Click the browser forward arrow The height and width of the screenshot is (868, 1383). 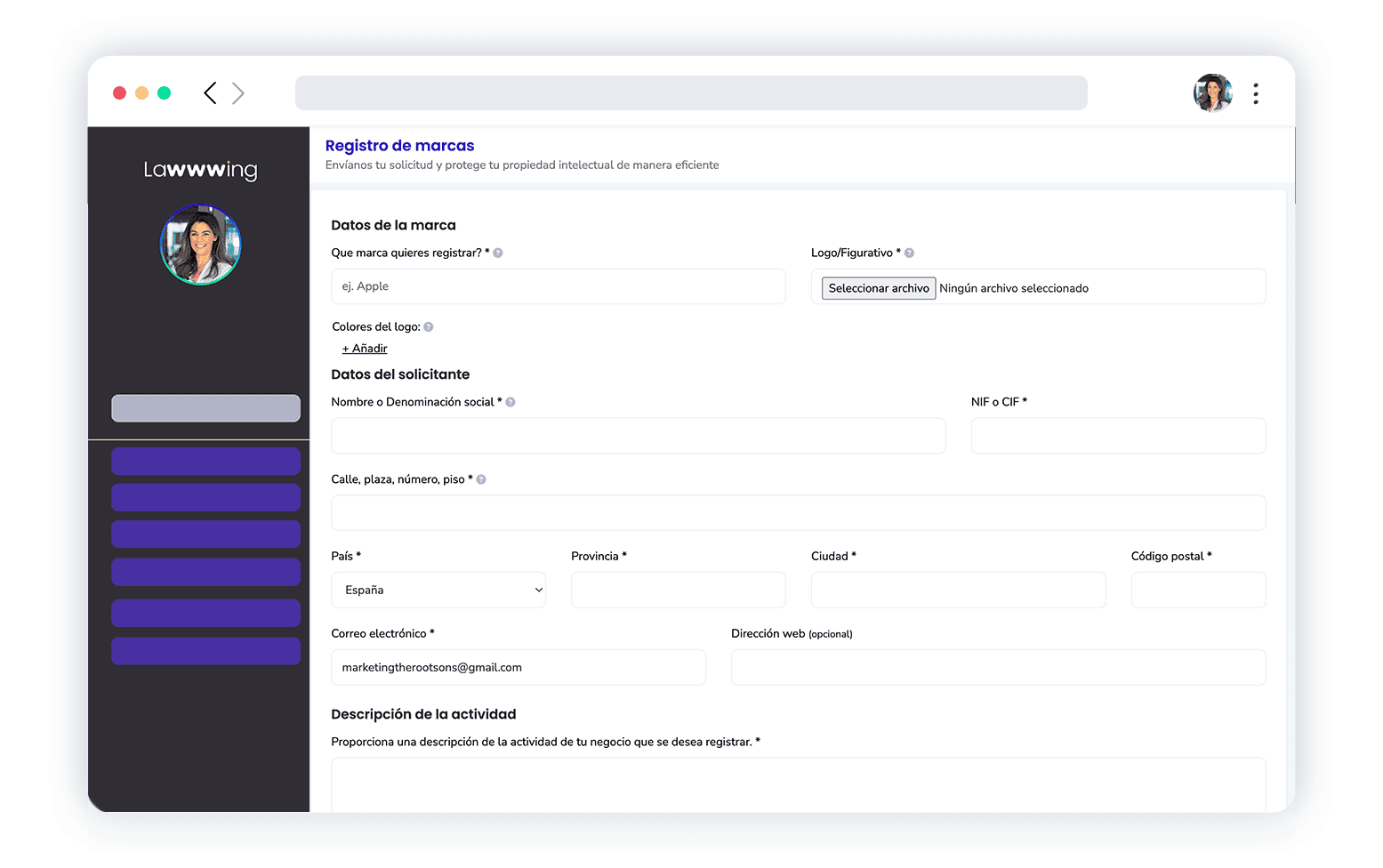[x=238, y=93]
